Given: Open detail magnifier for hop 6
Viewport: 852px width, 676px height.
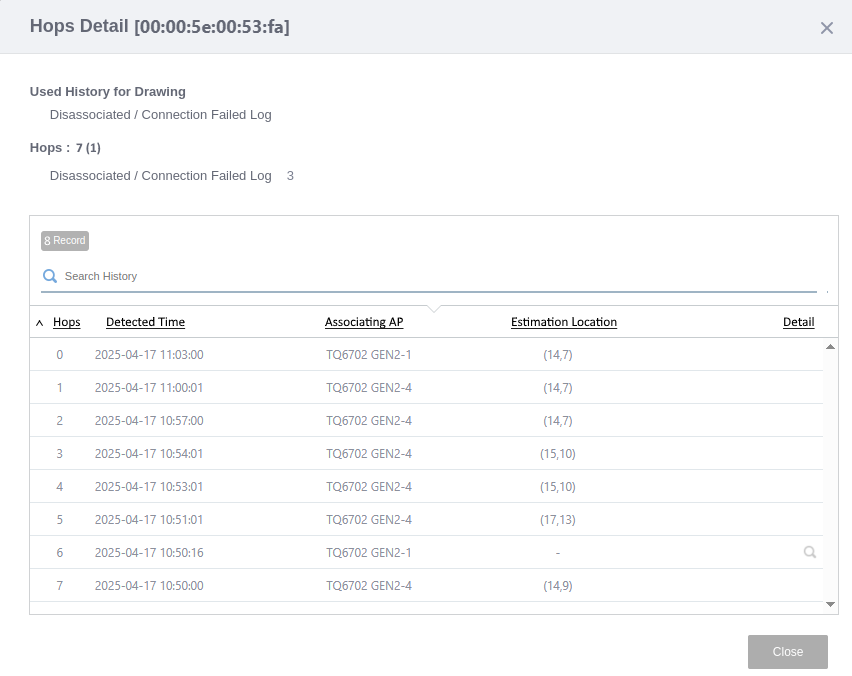Looking at the screenshot, I should (x=809, y=552).
